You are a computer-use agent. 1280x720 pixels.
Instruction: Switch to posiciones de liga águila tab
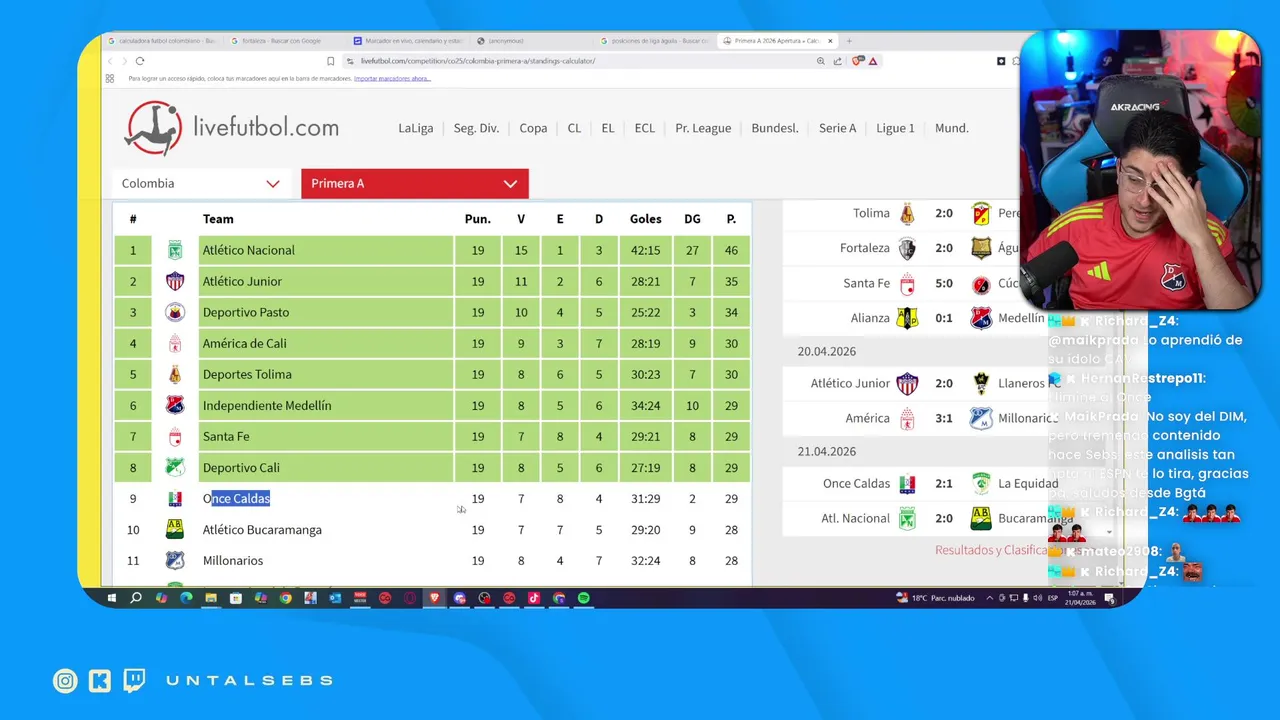pyautogui.click(x=655, y=41)
